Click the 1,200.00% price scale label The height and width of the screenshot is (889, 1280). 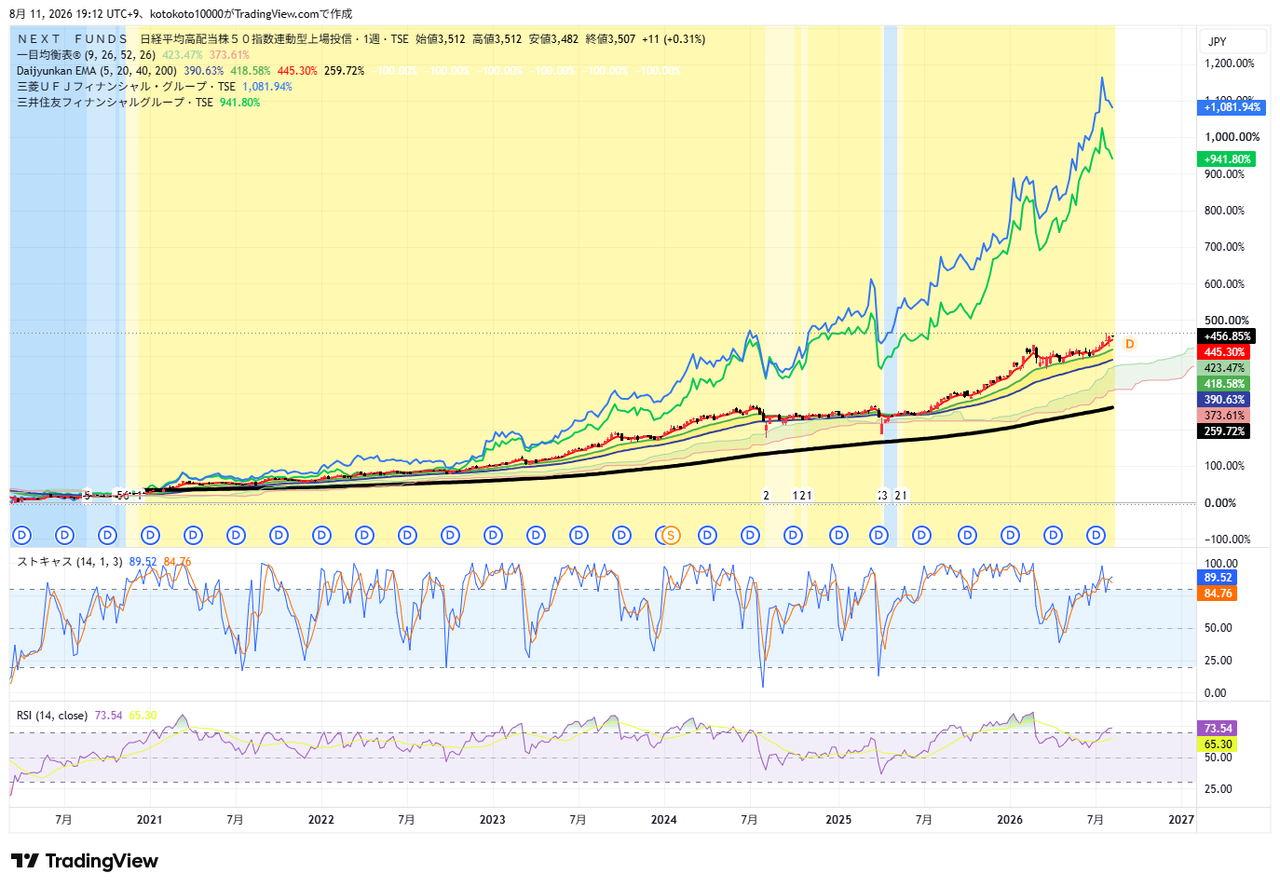pyautogui.click(x=1230, y=63)
